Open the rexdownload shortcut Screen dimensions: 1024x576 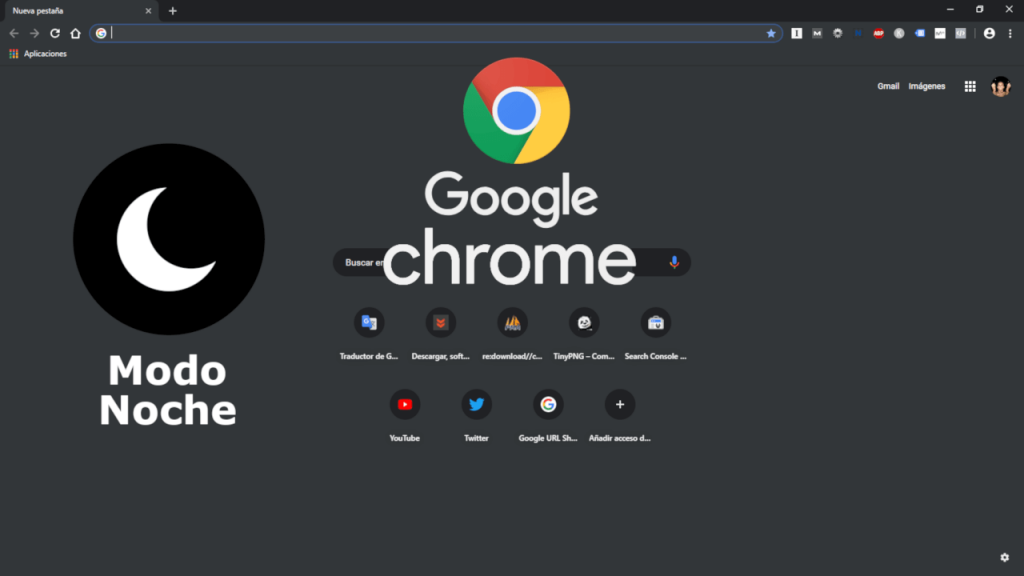(x=512, y=322)
